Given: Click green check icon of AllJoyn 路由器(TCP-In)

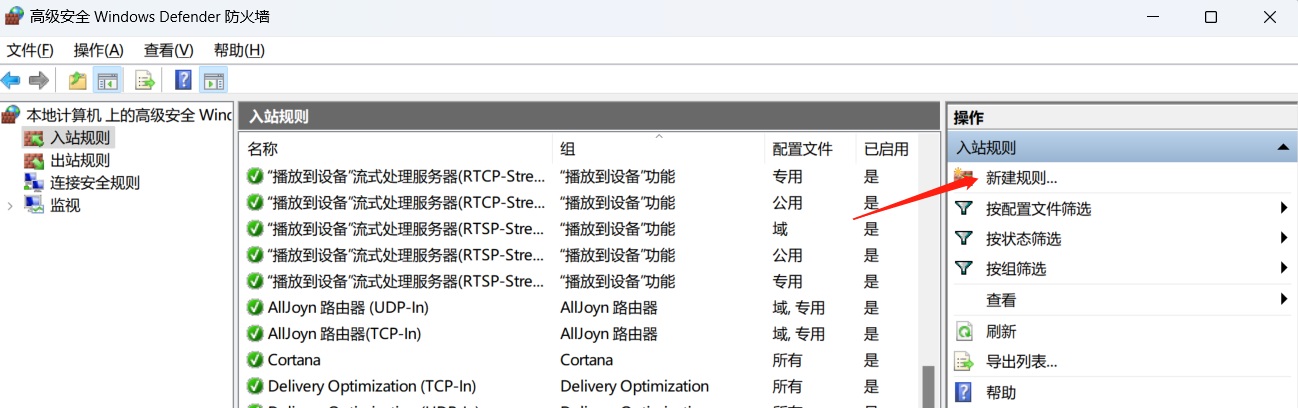Looking at the screenshot, I should 256,333.
